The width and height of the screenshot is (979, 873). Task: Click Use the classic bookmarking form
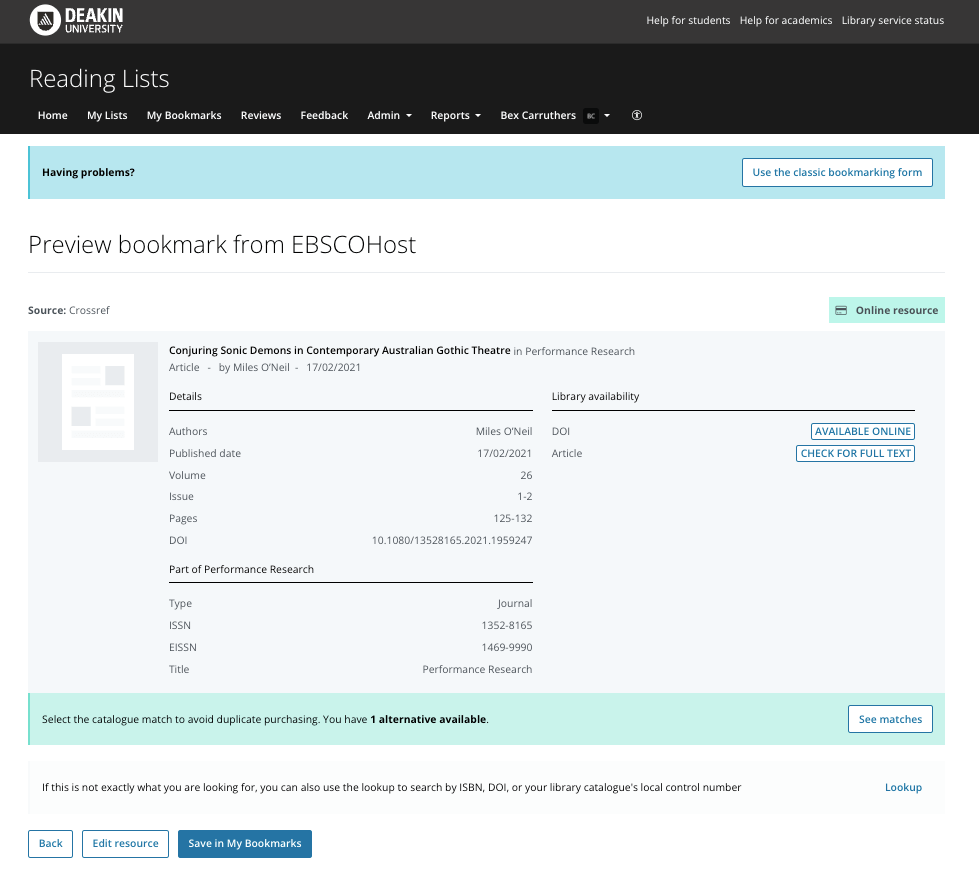tap(837, 172)
